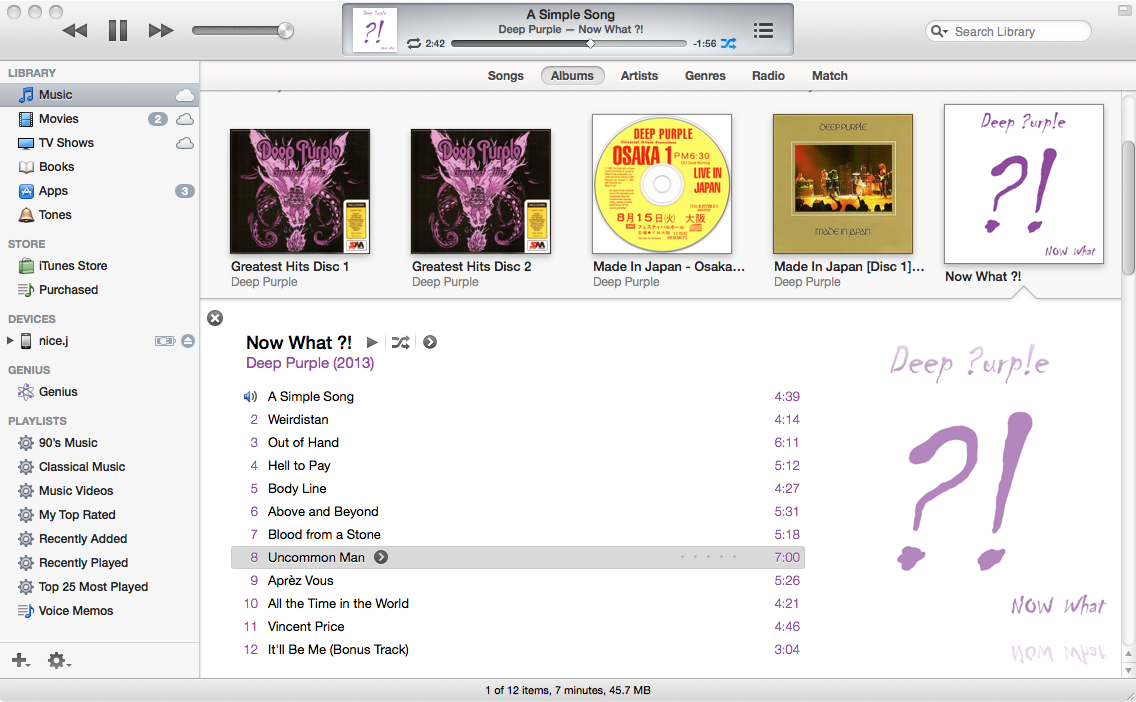Screen dimensions: 1136x702
Task: Click the cloud icon beside TV Shows
Action: (185, 143)
